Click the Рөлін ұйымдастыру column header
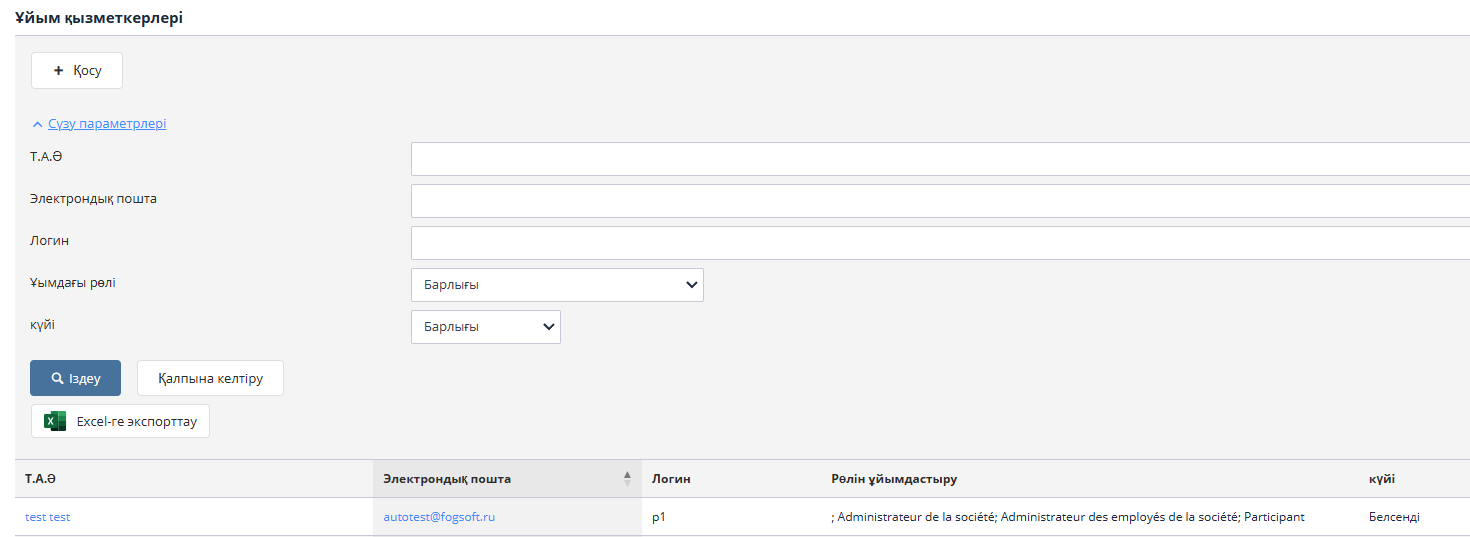 click(x=894, y=479)
